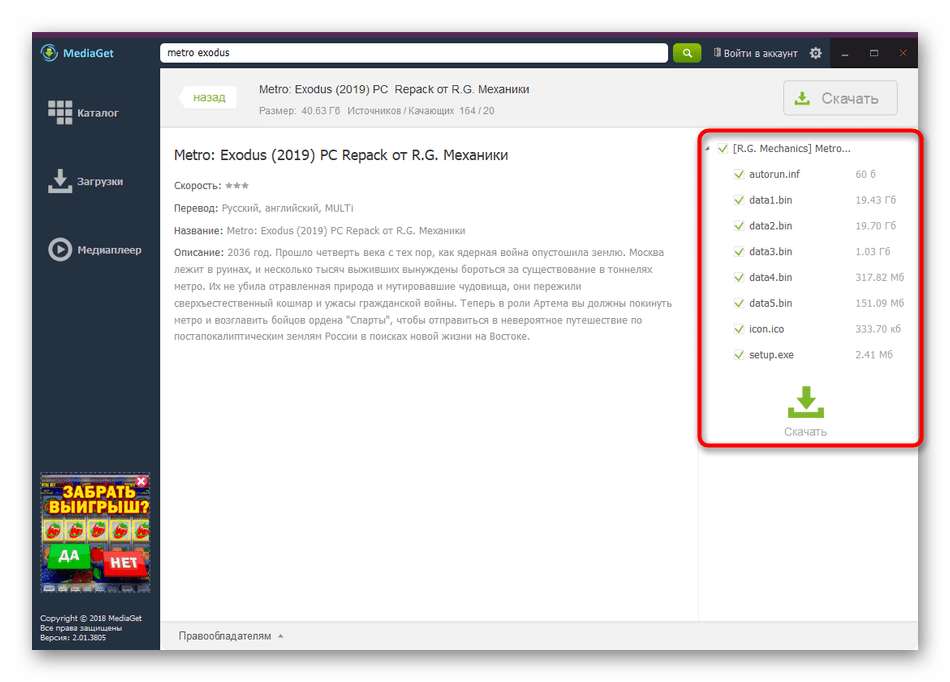Click the top Скачать button
The height and width of the screenshot is (682, 950).
coord(840,98)
